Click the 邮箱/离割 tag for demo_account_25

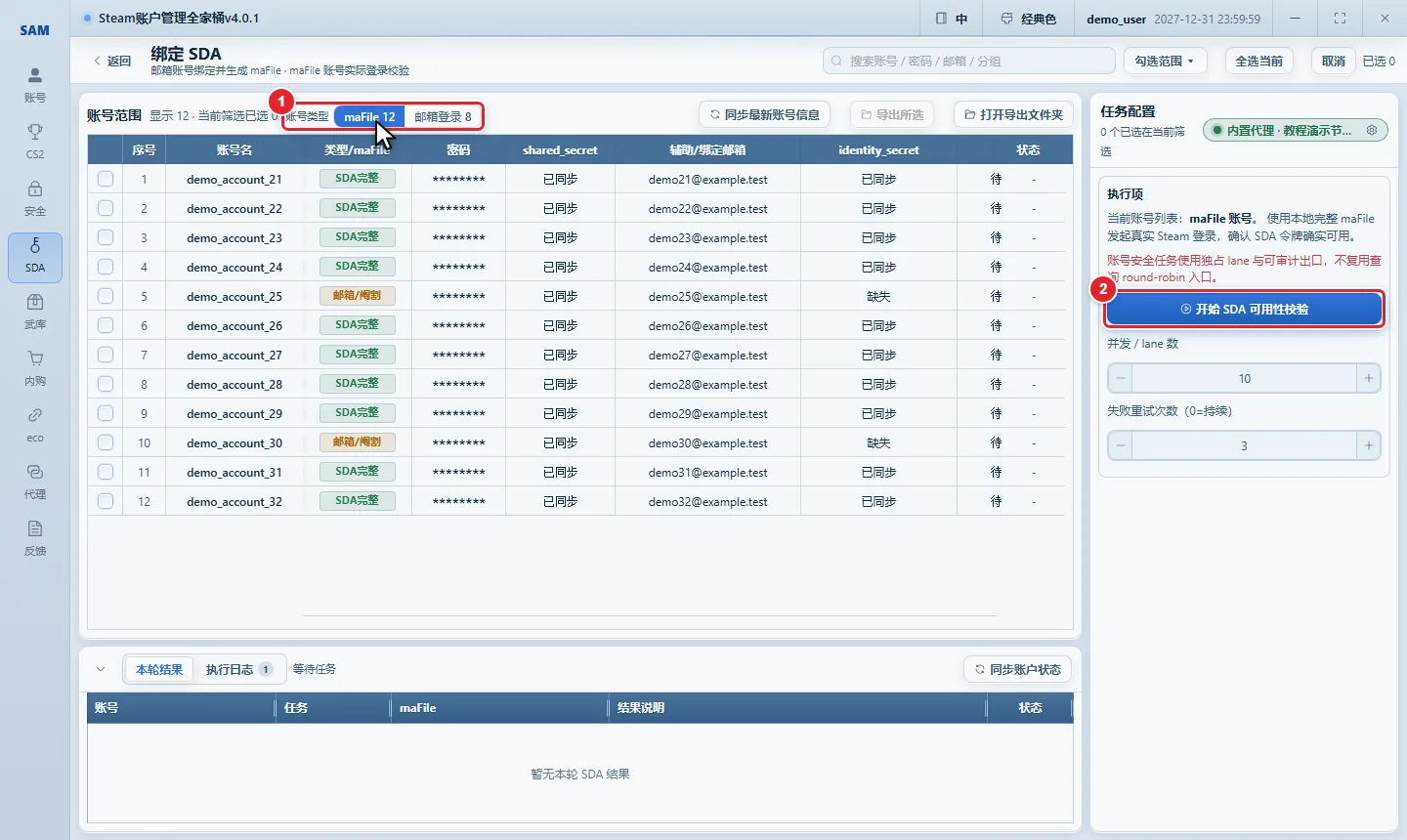point(357,296)
